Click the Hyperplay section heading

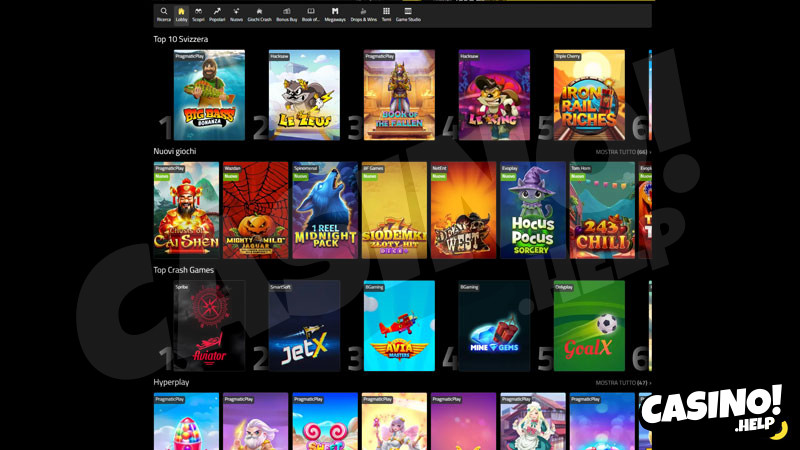[171, 382]
